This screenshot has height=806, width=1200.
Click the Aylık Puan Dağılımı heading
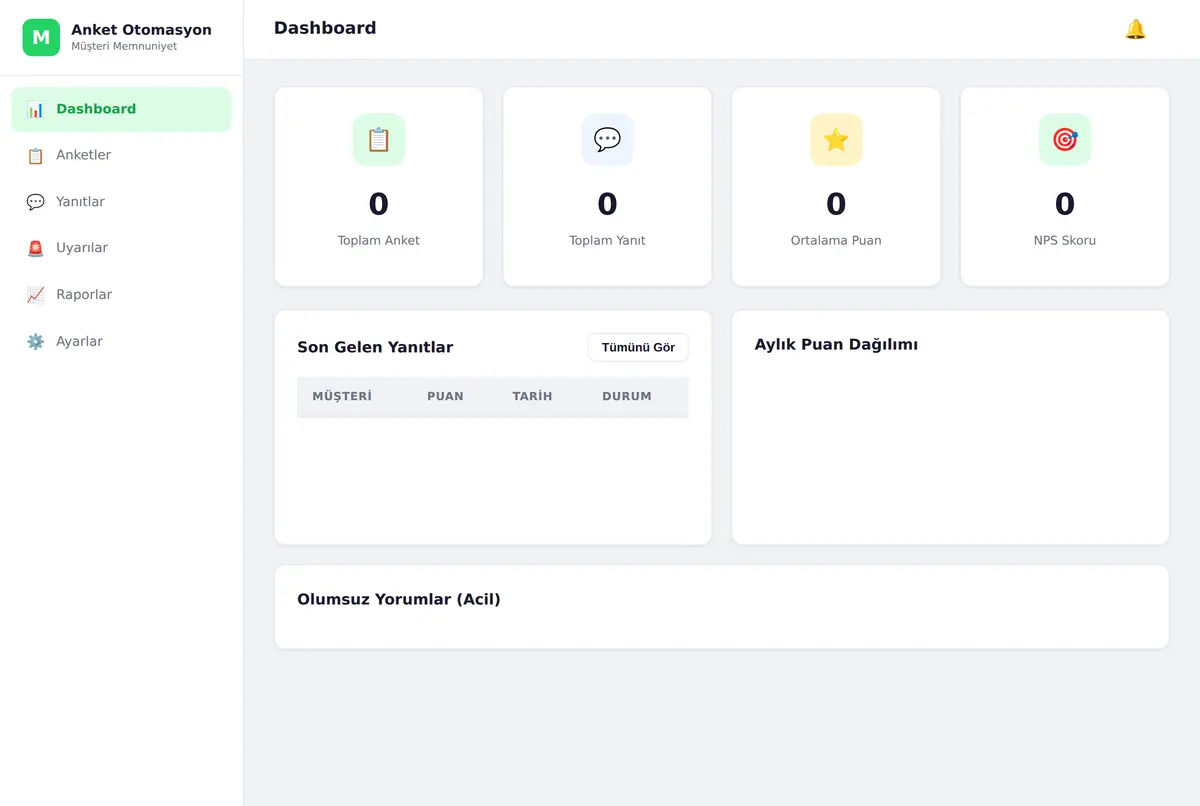coord(836,344)
